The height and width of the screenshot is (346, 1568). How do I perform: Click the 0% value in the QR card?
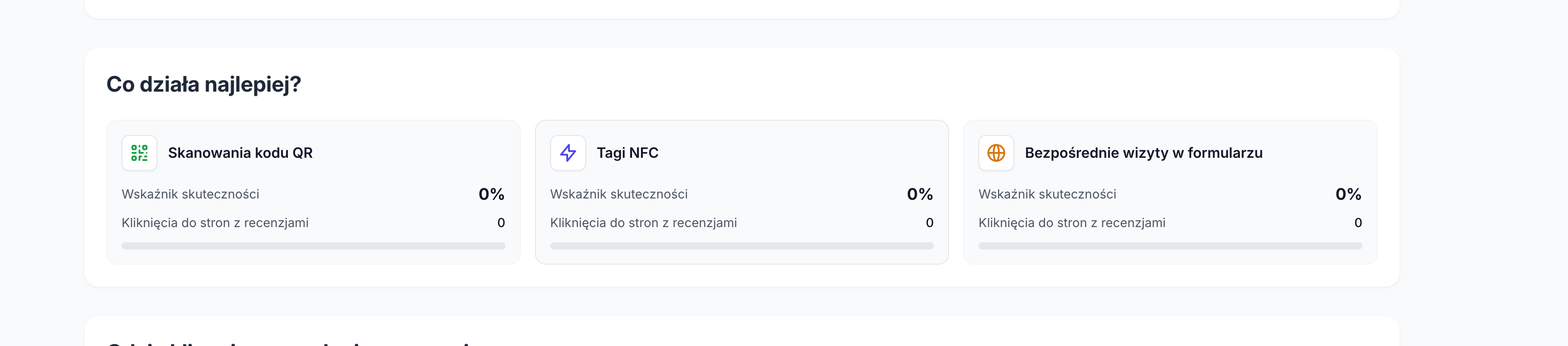pos(492,194)
